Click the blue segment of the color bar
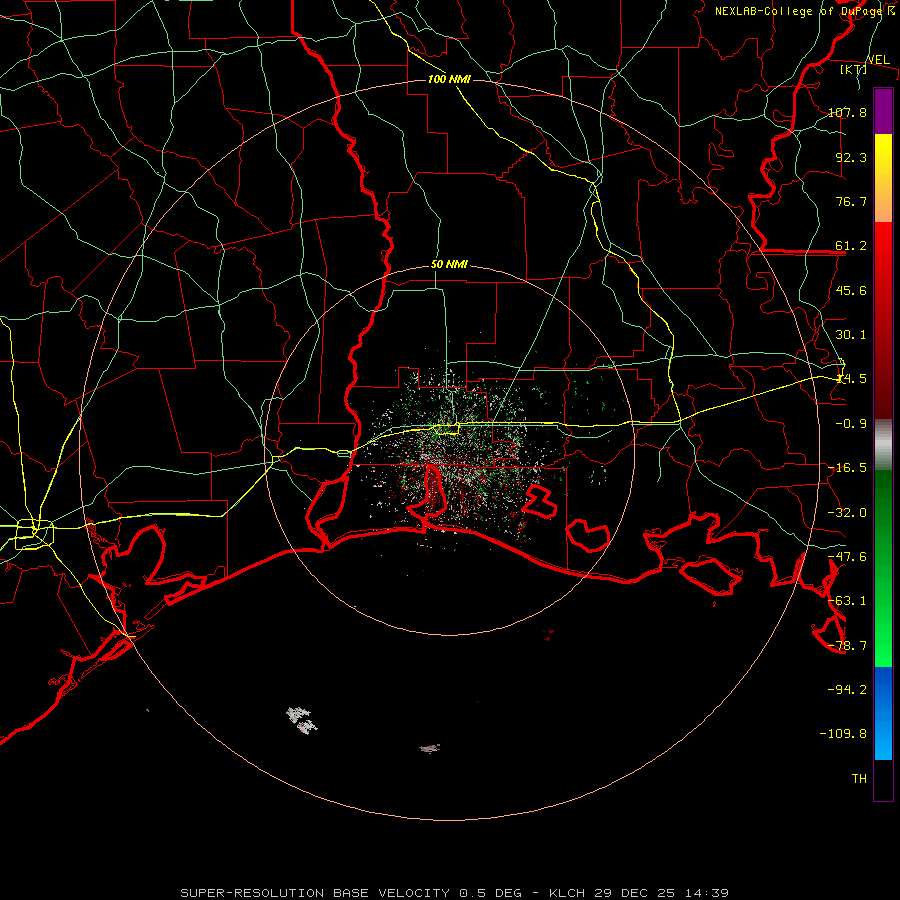 883,713
